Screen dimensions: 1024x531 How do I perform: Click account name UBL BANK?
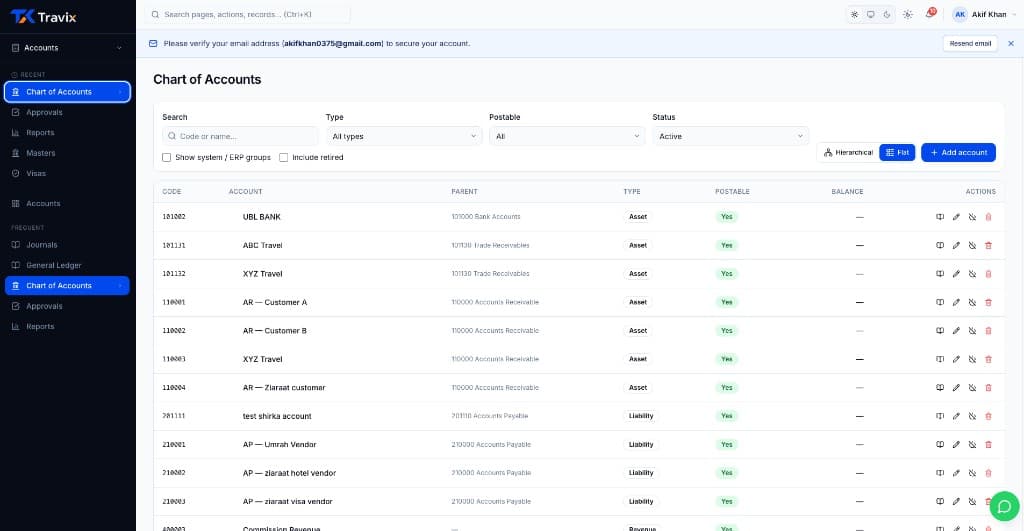pos(262,217)
